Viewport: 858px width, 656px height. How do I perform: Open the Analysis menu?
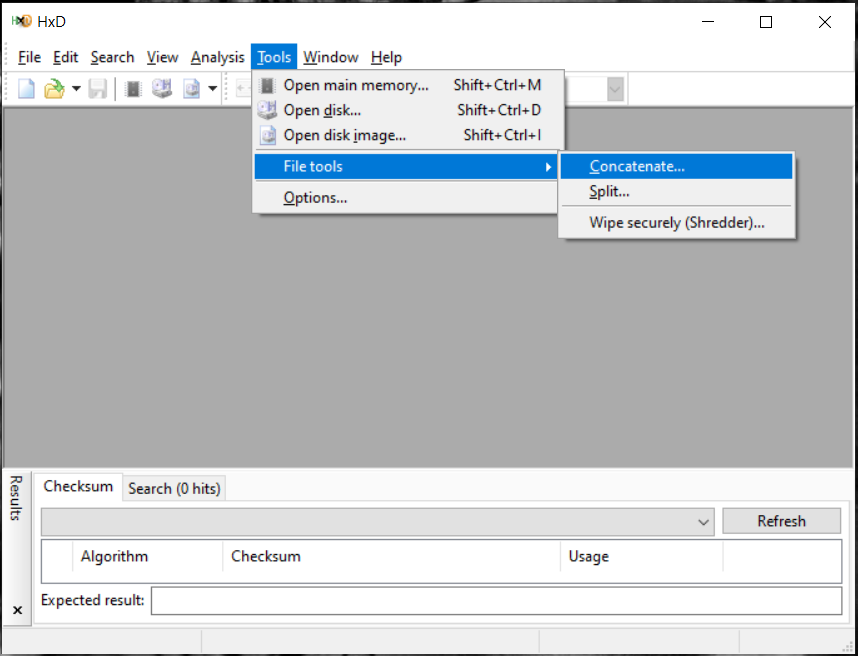coord(217,57)
